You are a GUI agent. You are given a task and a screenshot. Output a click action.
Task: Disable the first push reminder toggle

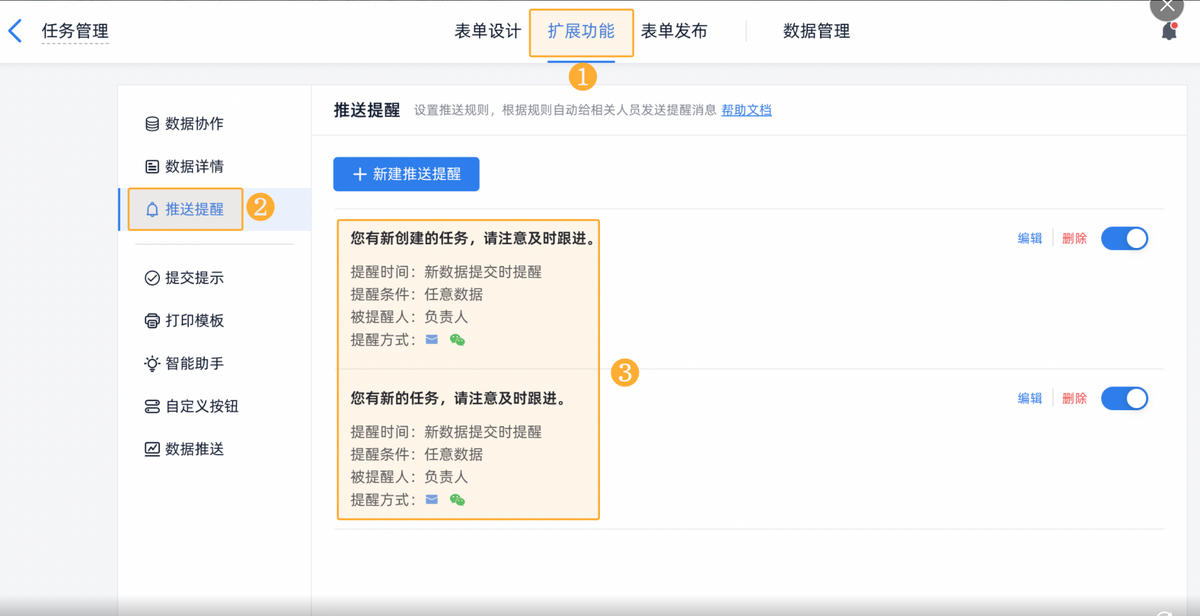pyautogui.click(x=1124, y=239)
